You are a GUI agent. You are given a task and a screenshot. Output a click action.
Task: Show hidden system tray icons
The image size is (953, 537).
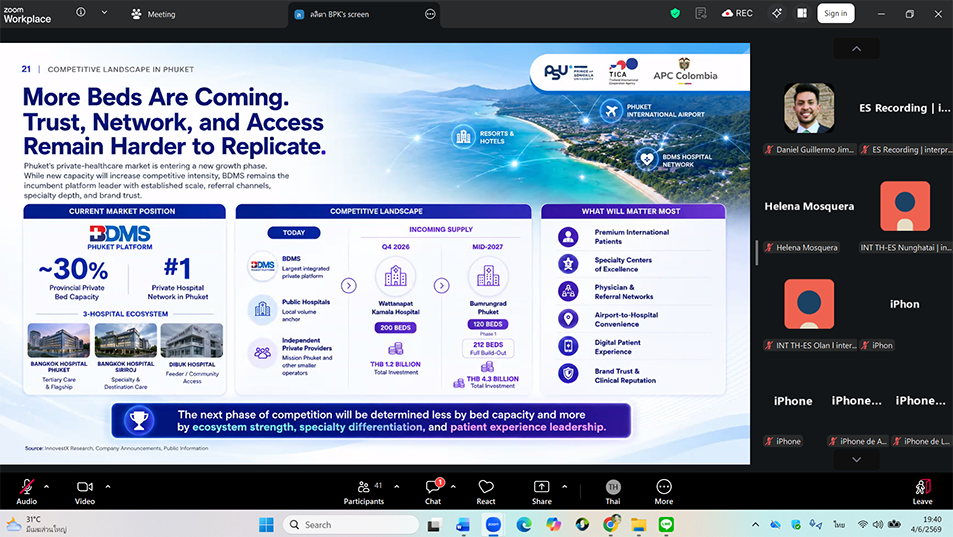pyautogui.click(x=755, y=525)
